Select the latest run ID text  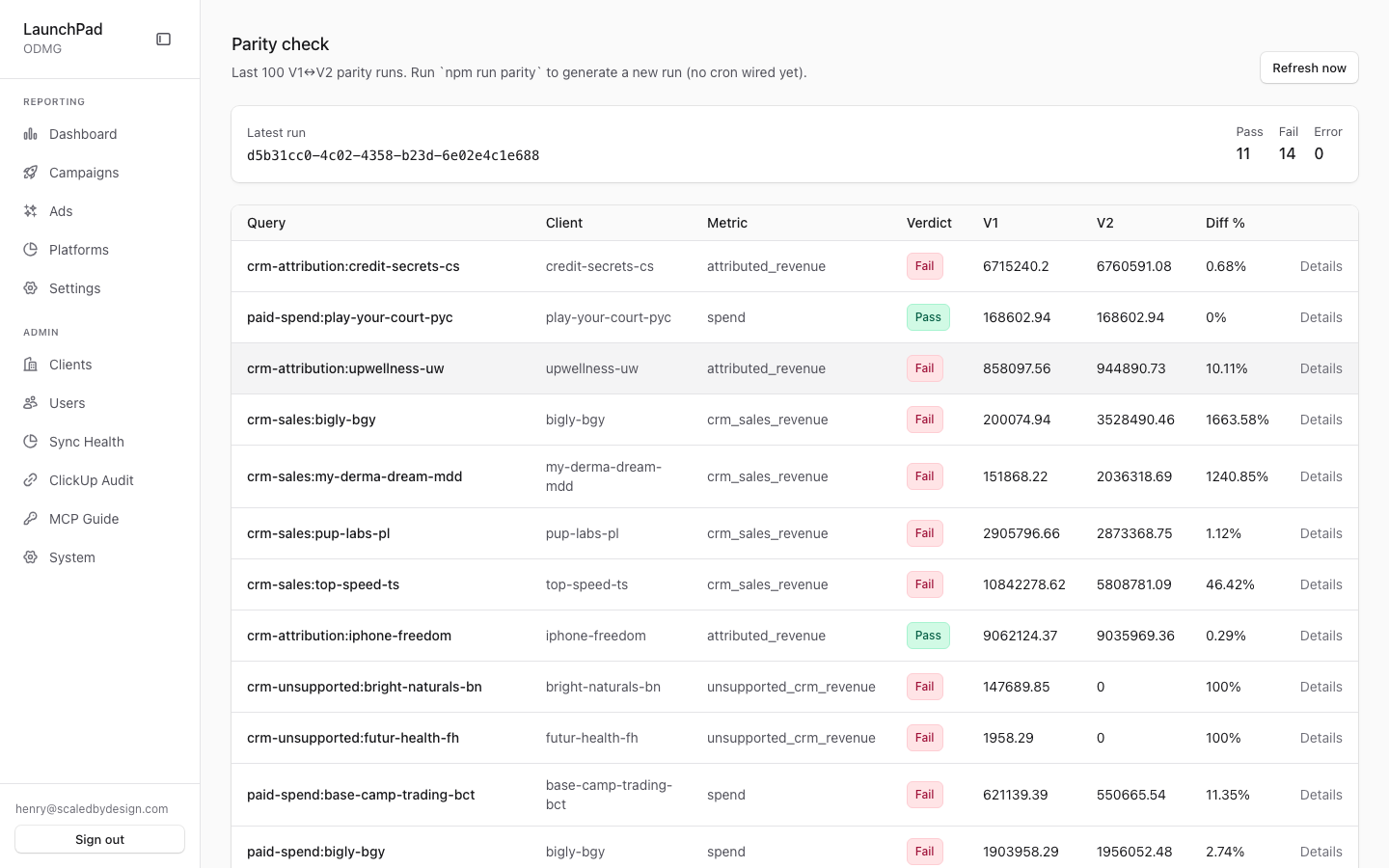click(x=393, y=155)
